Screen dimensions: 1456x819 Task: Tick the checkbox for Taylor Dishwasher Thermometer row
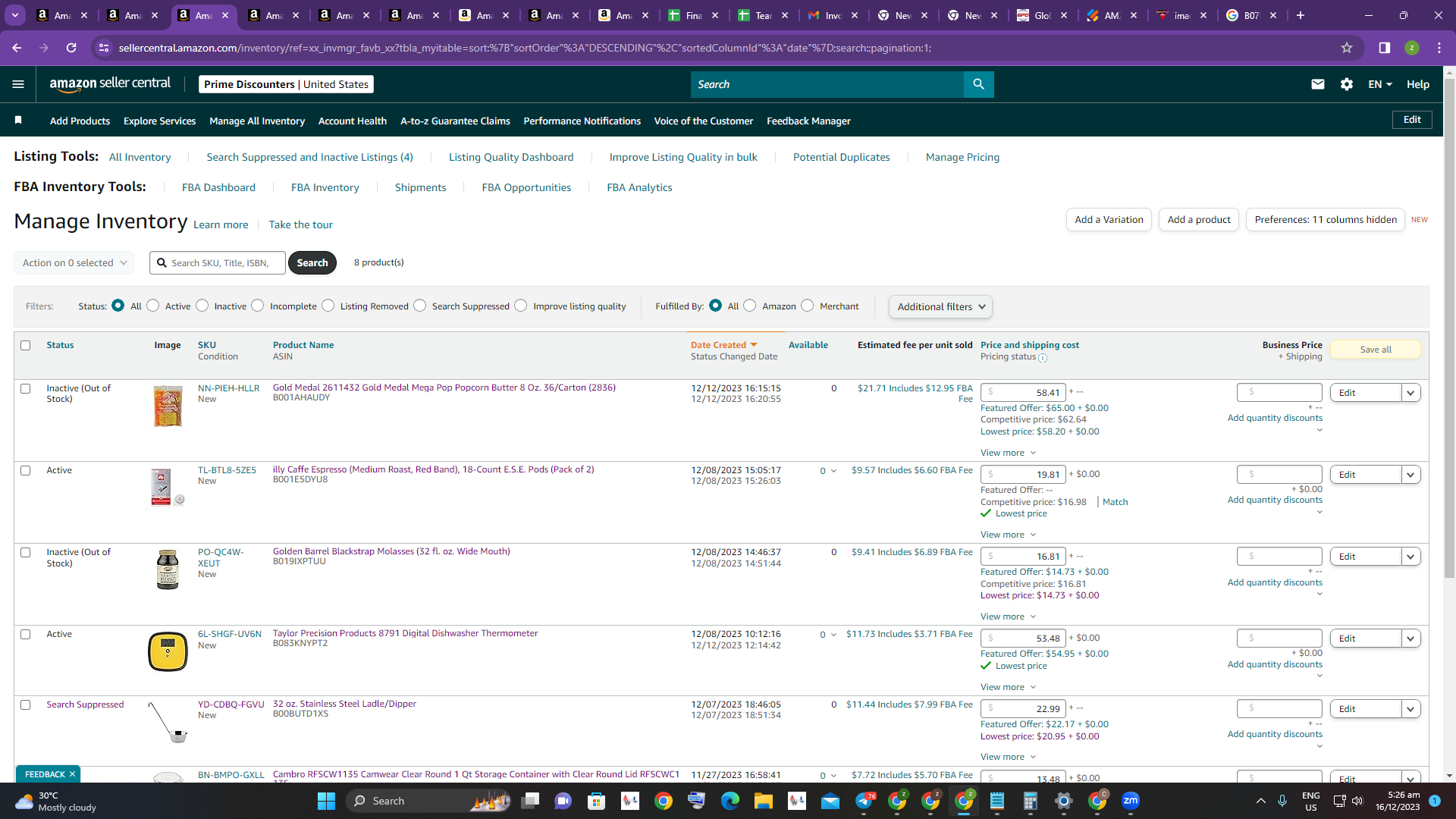click(26, 635)
